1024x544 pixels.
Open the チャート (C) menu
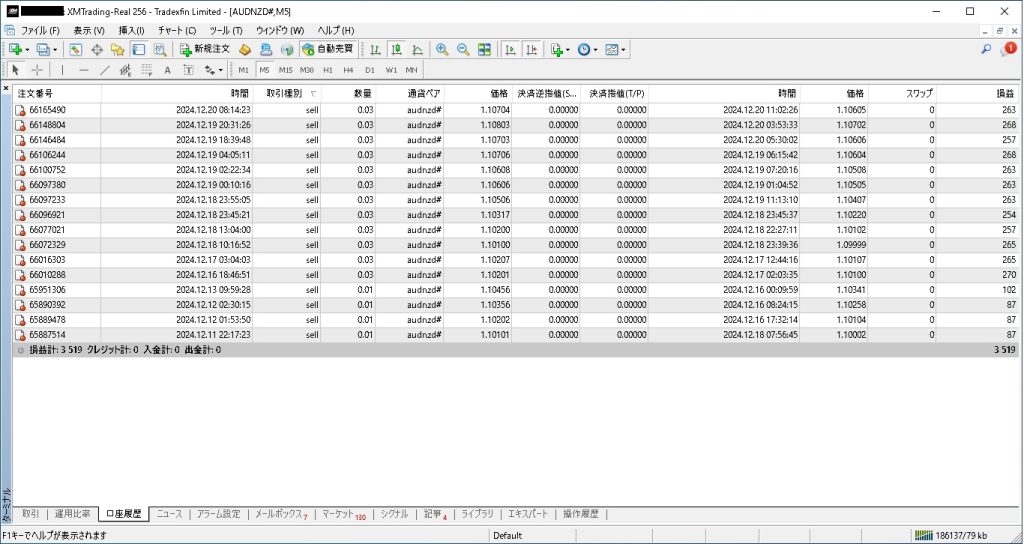[x=176, y=30]
